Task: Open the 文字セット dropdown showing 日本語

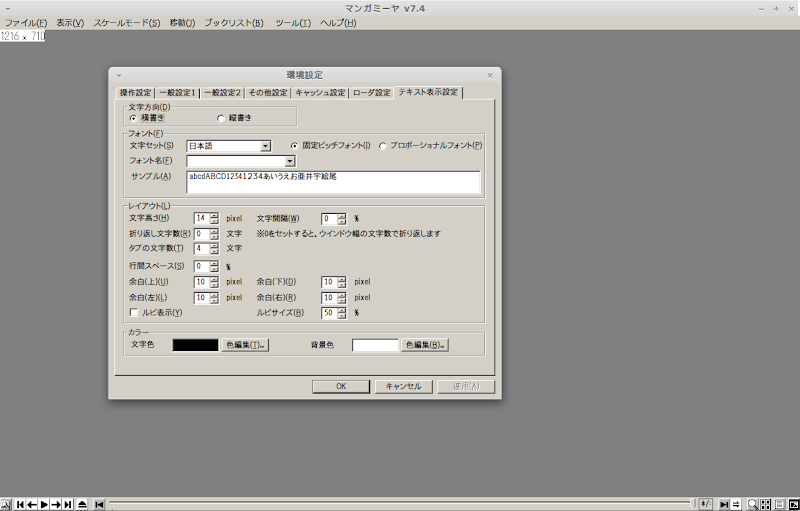Action: click(265, 146)
